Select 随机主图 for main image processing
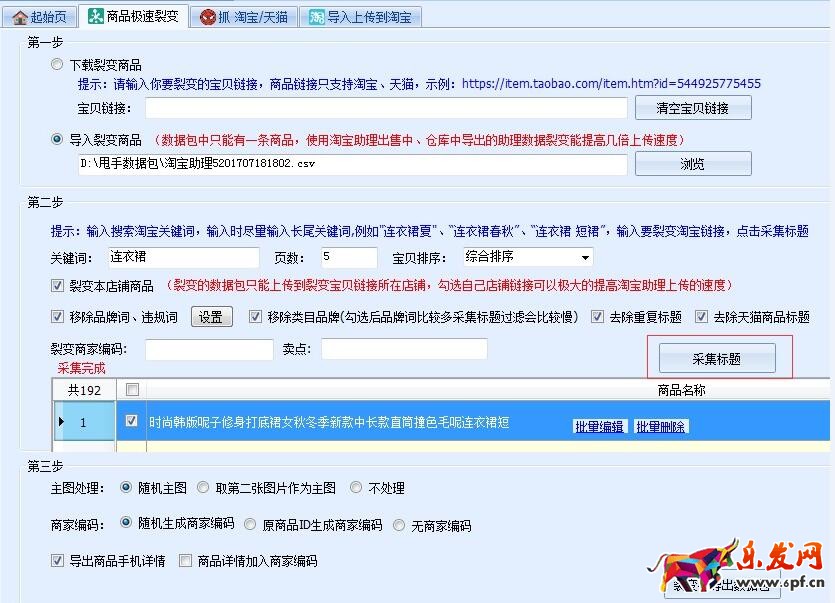The width and height of the screenshot is (835, 603). (126, 487)
